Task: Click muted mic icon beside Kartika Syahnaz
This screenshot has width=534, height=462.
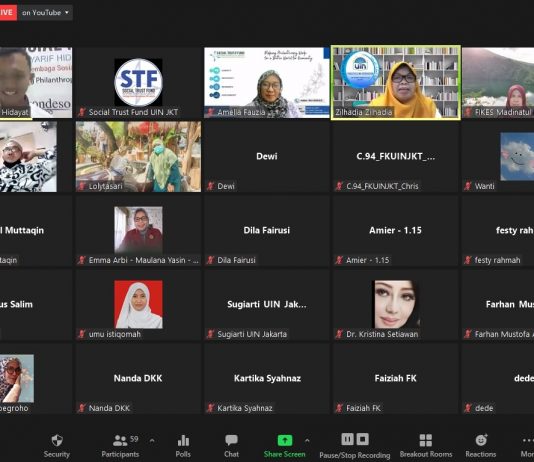Action: (x=210, y=408)
